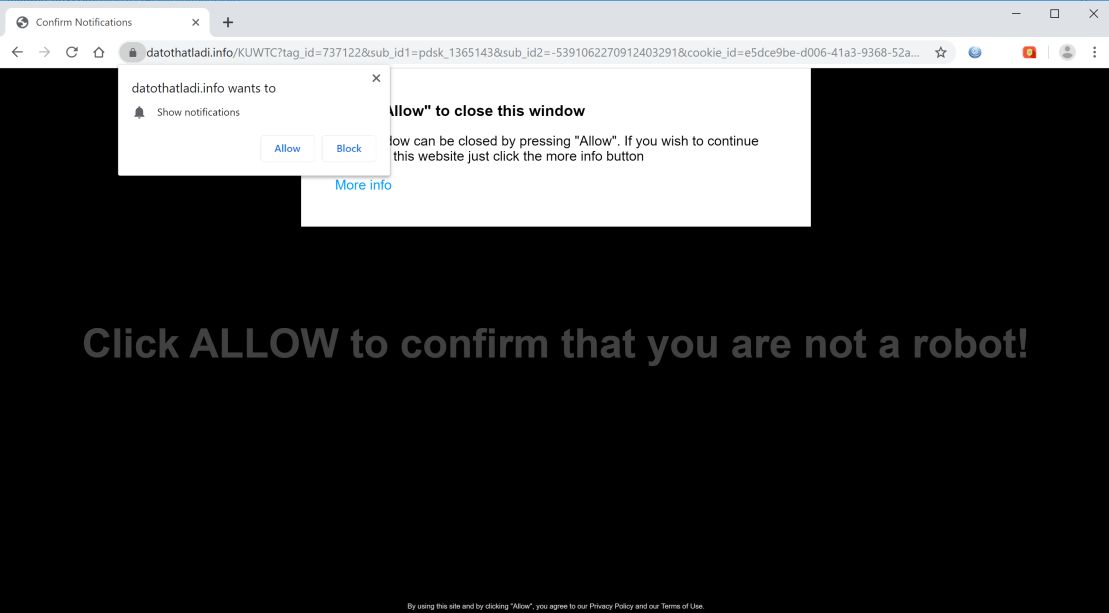Image resolution: width=1109 pixels, height=613 pixels.
Task: View site information via the lock icon
Action: [x=132, y=52]
